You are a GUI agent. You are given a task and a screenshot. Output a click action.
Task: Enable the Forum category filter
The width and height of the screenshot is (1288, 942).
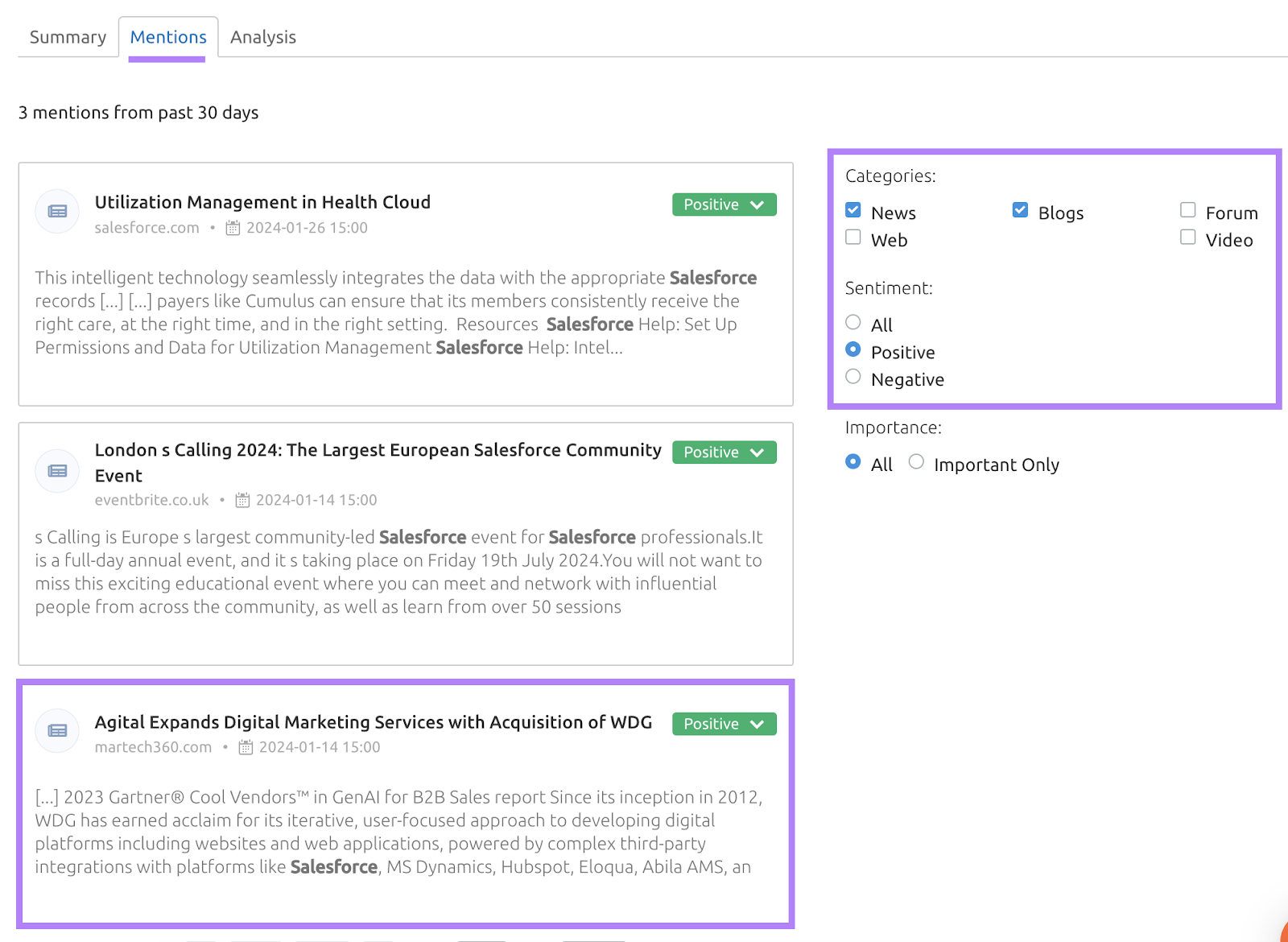click(1187, 210)
